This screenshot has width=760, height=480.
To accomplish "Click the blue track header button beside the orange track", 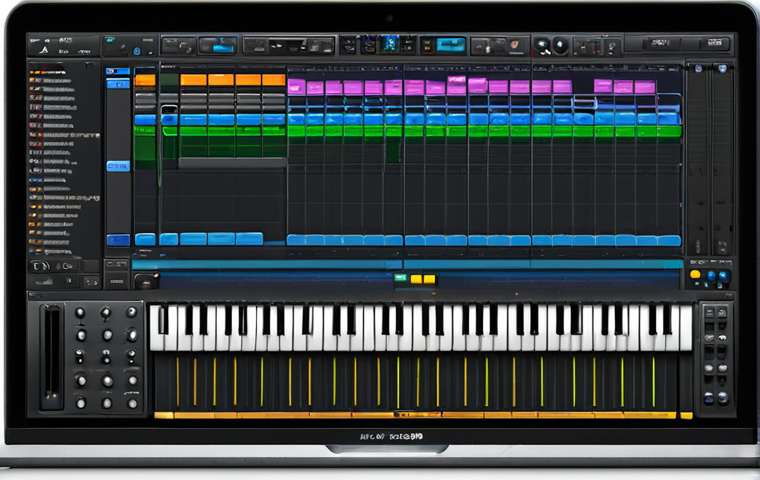I will 118,84.
